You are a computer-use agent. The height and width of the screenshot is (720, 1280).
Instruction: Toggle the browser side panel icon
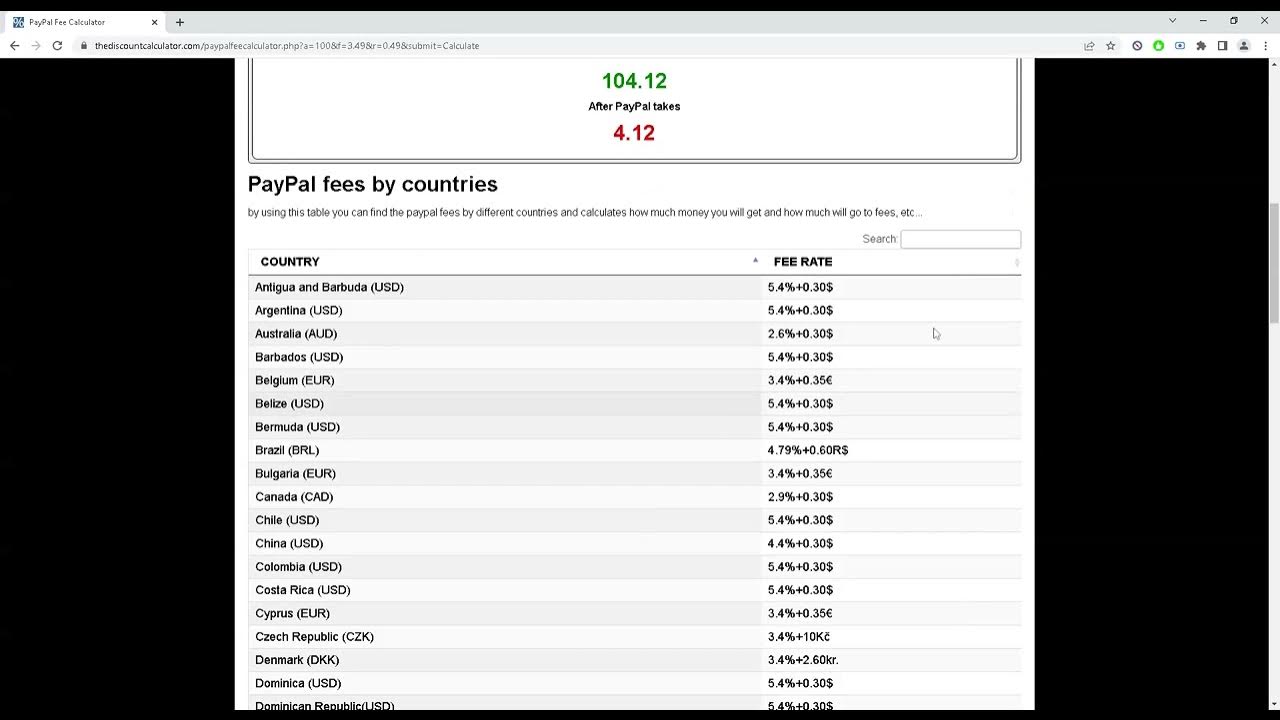[x=1222, y=46]
